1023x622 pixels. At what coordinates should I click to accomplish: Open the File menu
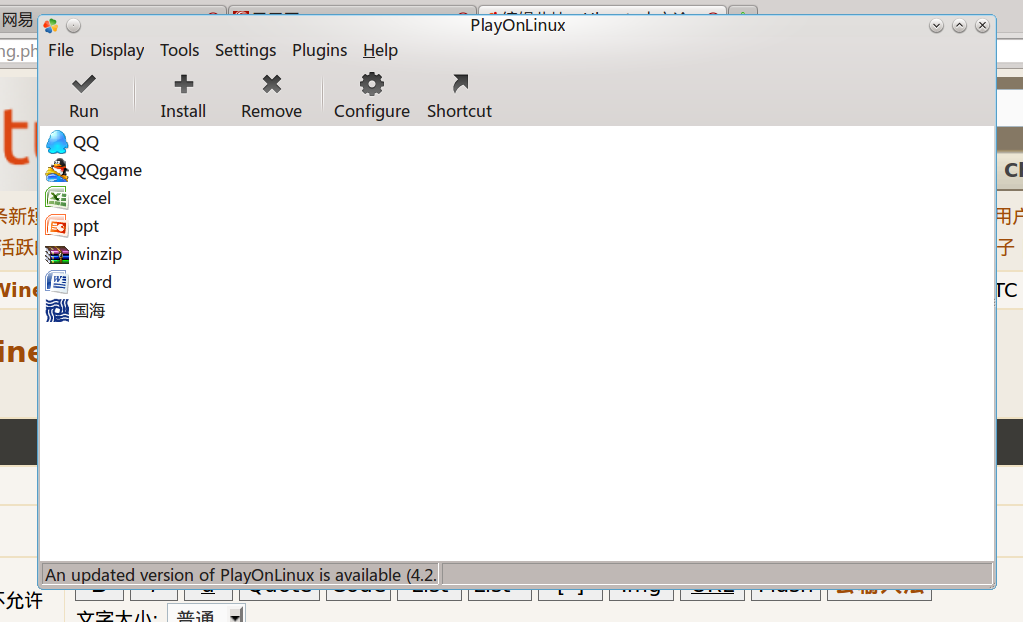(x=61, y=50)
